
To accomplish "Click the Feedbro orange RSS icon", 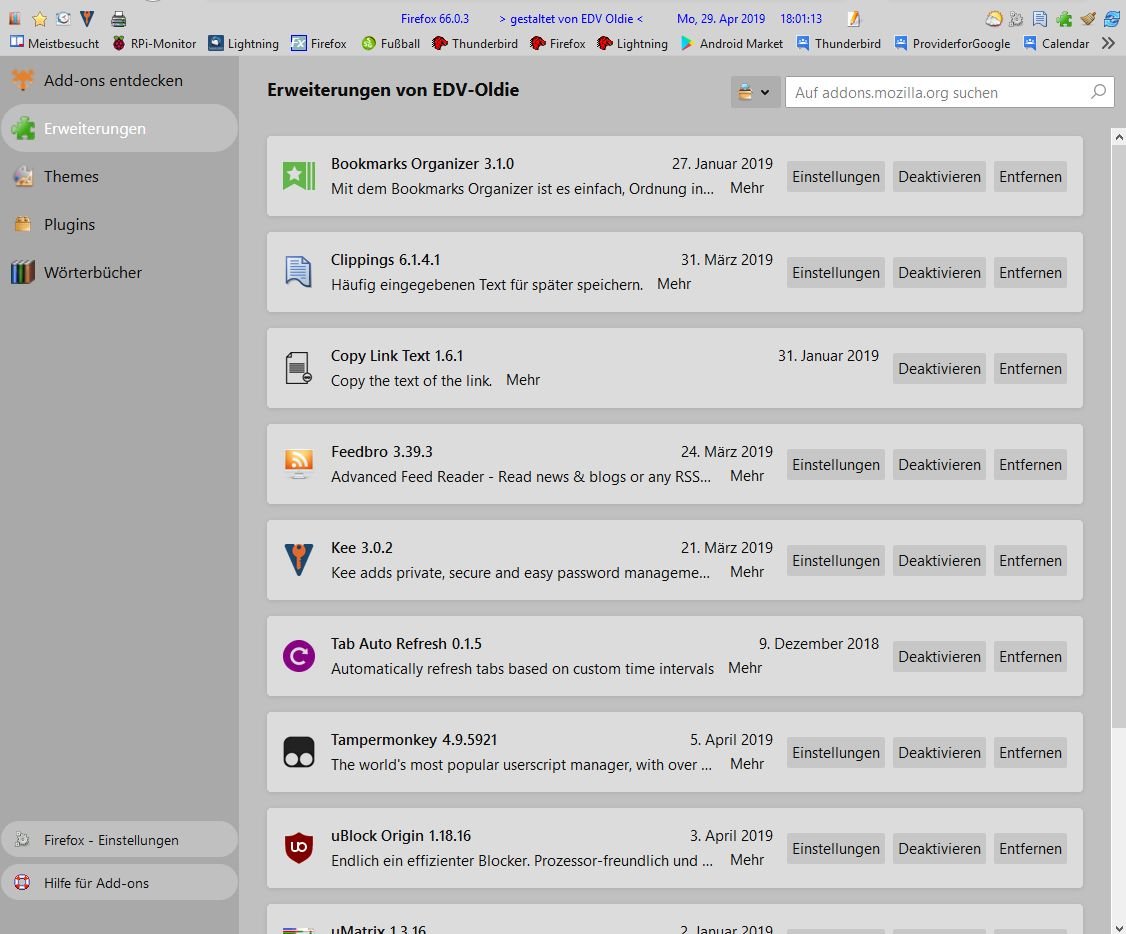I will [299, 464].
